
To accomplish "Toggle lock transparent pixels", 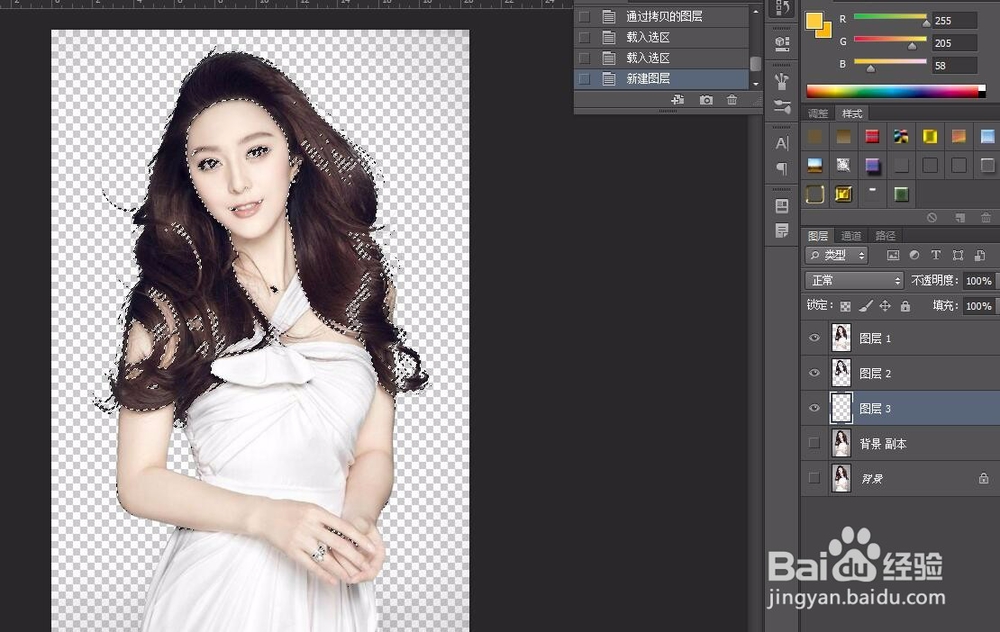I will (845, 306).
